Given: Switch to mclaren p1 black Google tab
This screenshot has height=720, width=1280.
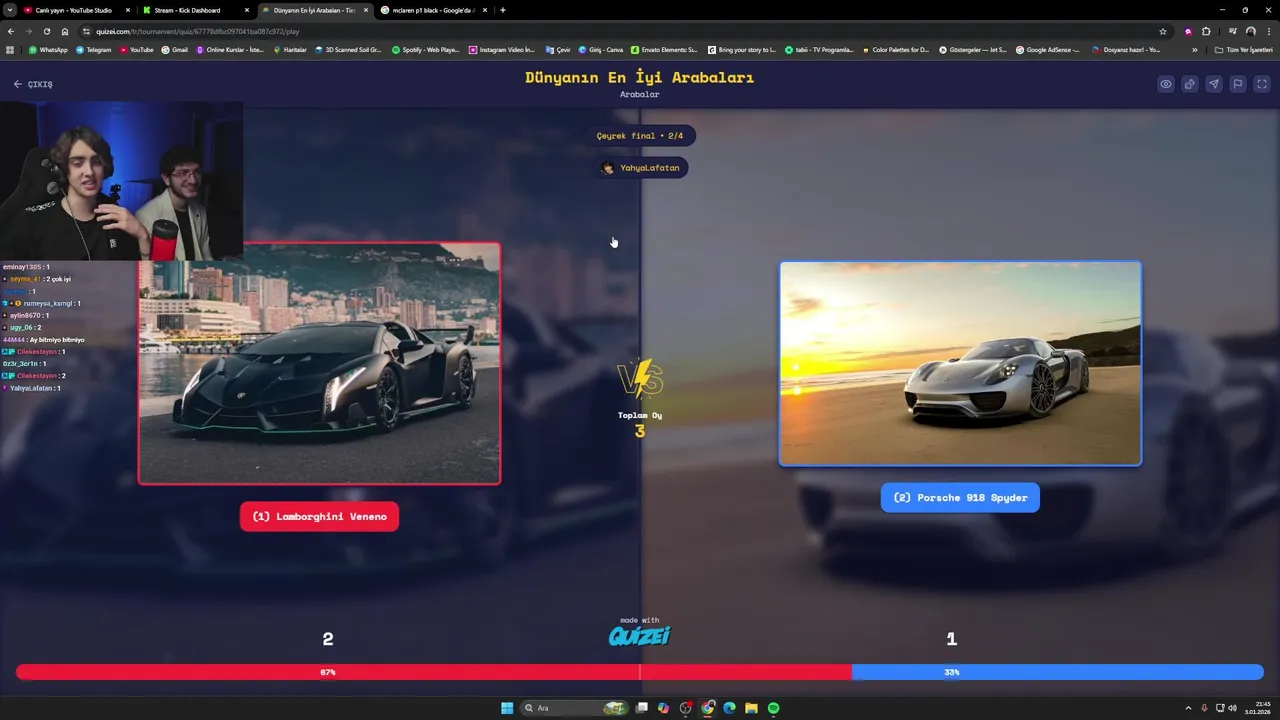Looking at the screenshot, I should tap(433, 10).
